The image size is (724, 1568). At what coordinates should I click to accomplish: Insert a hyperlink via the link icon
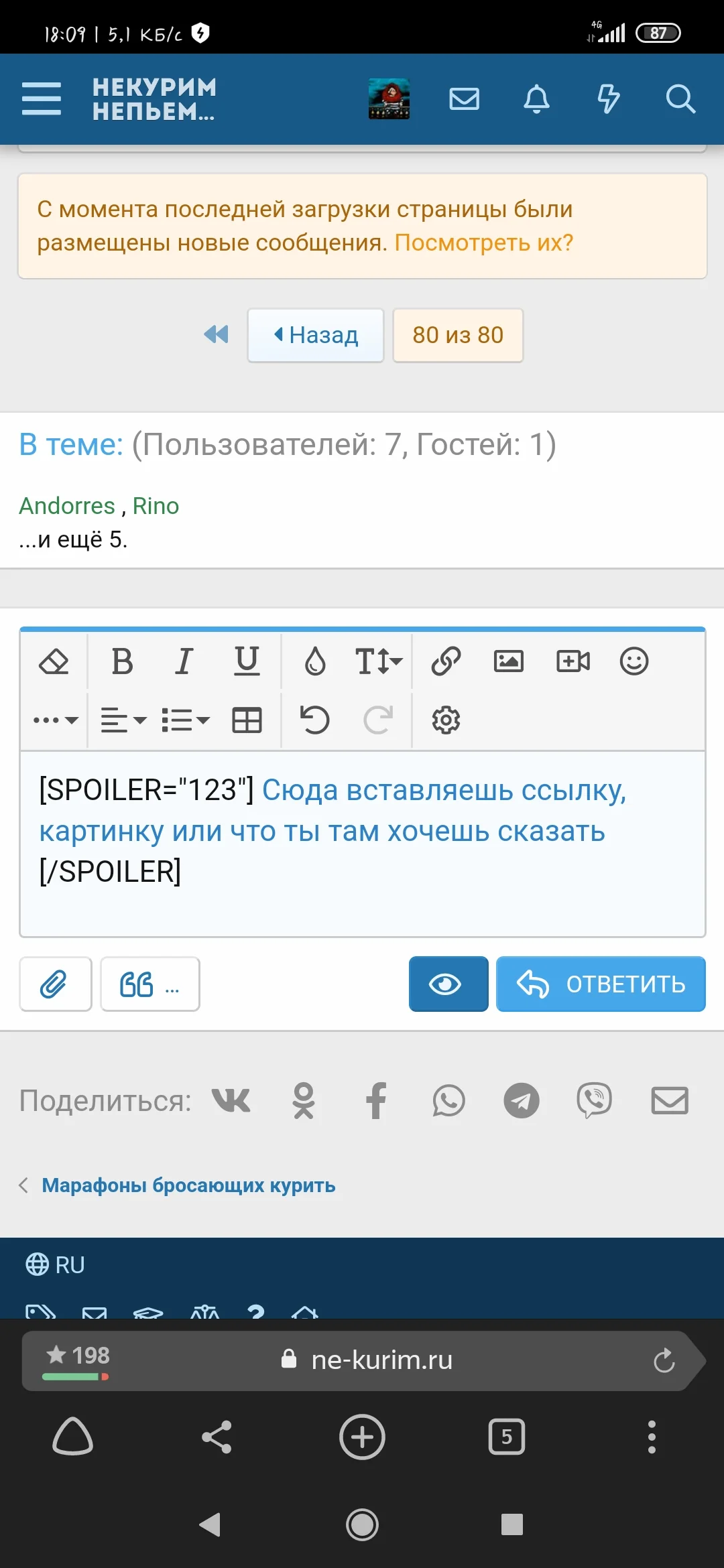pyautogui.click(x=445, y=661)
